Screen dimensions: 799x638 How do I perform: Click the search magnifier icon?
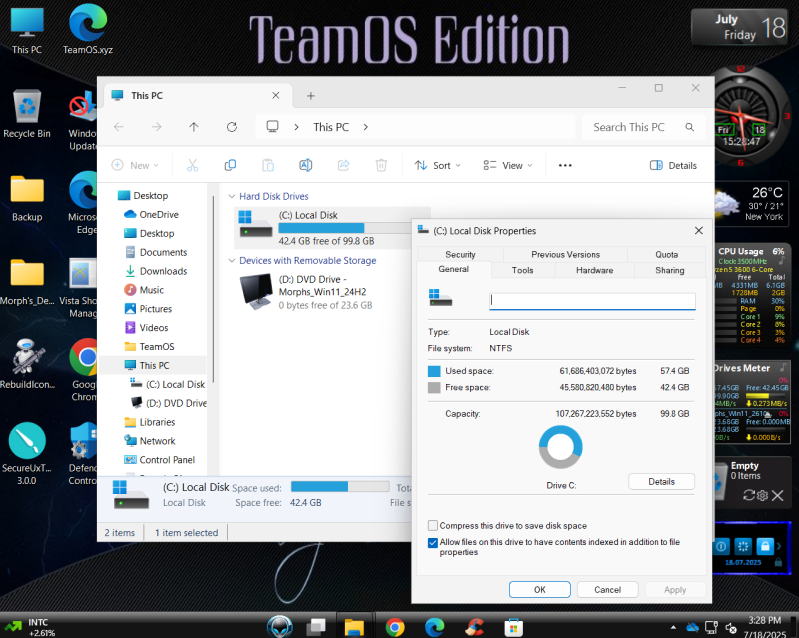689,127
